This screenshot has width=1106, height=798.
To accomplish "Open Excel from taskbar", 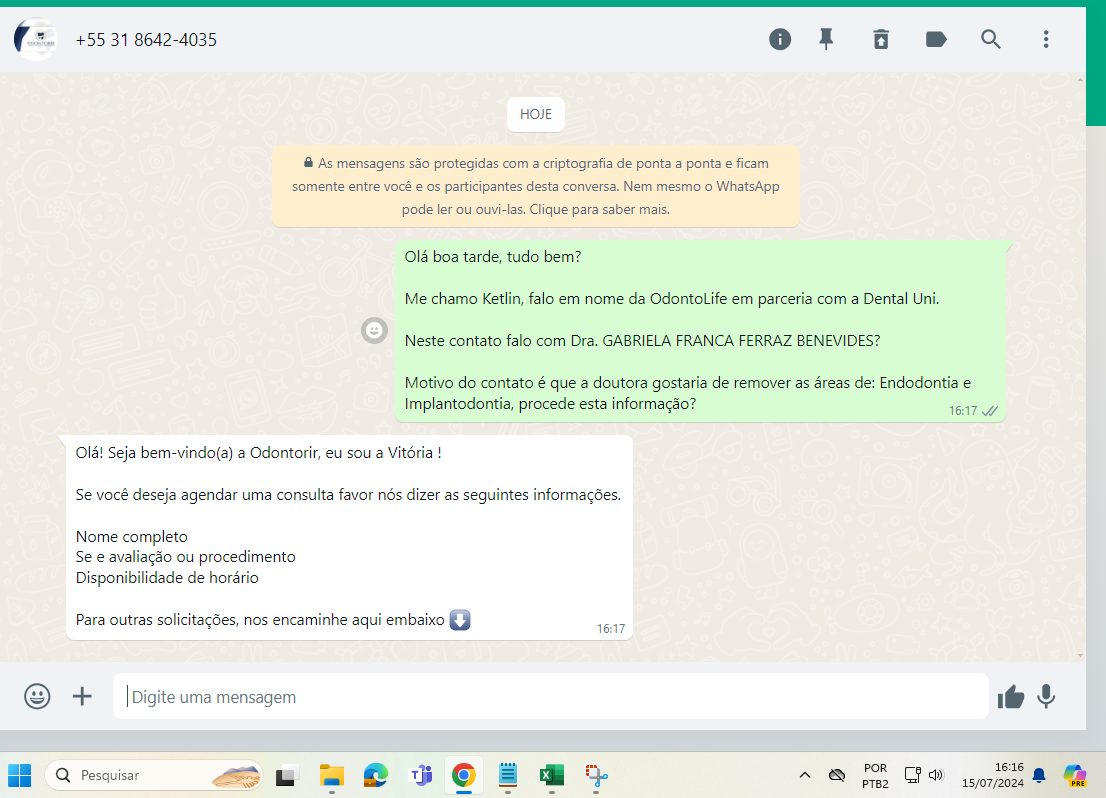I will (552, 775).
